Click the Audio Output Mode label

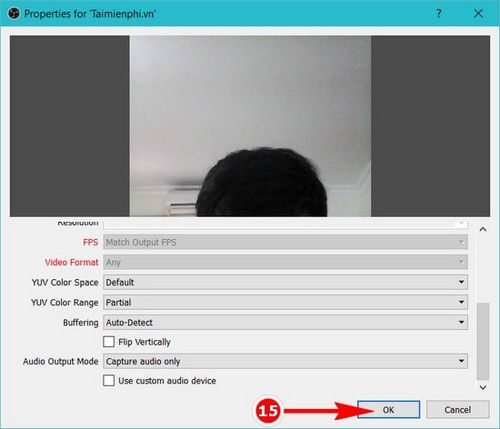(61, 361)
